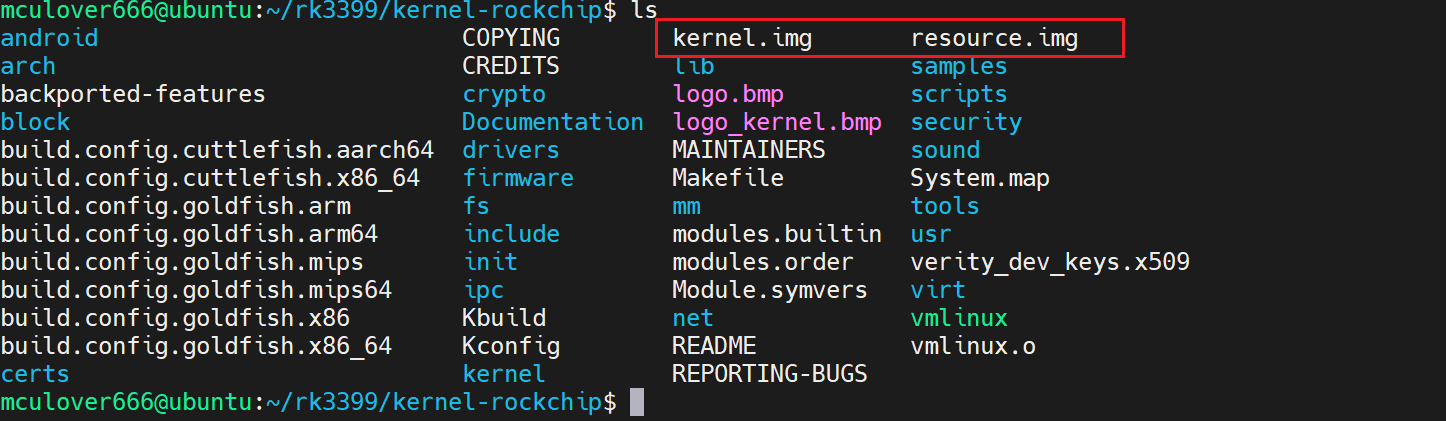Select the arch directory entry
The height and width of the screenshot is (421, 1446).
[28, 67]
